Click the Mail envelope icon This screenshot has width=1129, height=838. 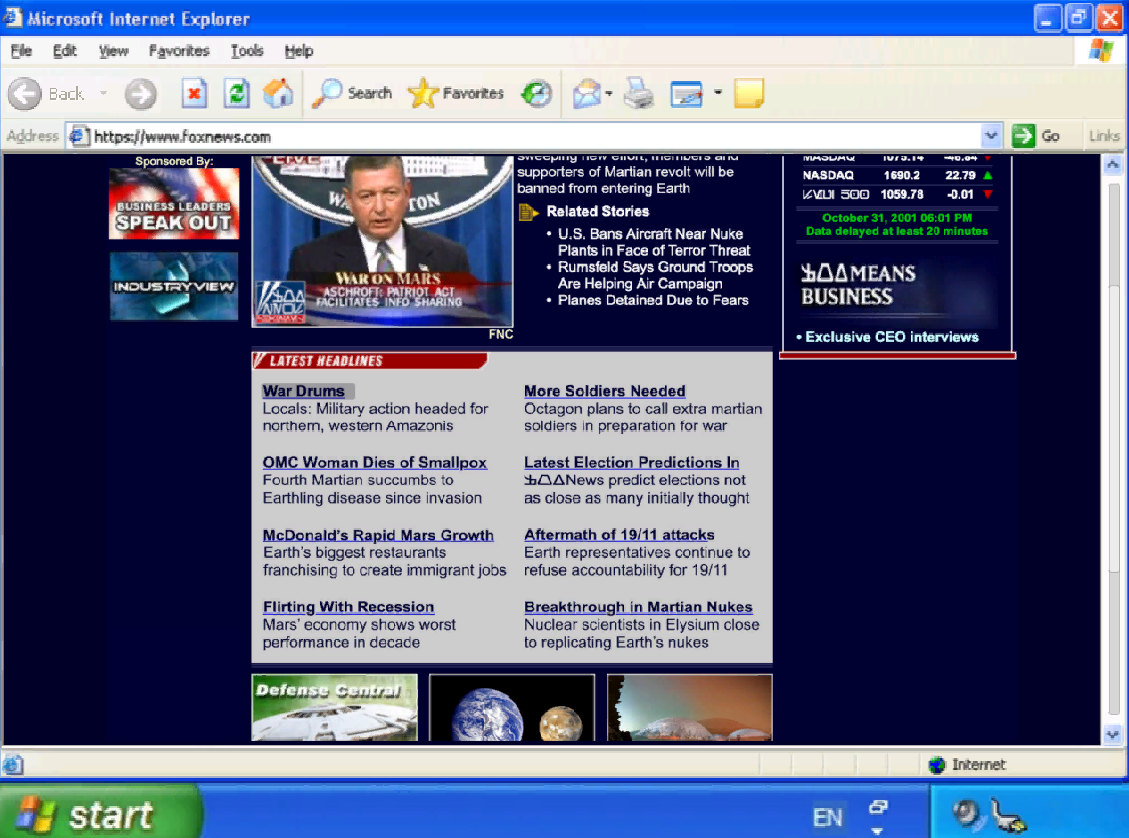587,94
